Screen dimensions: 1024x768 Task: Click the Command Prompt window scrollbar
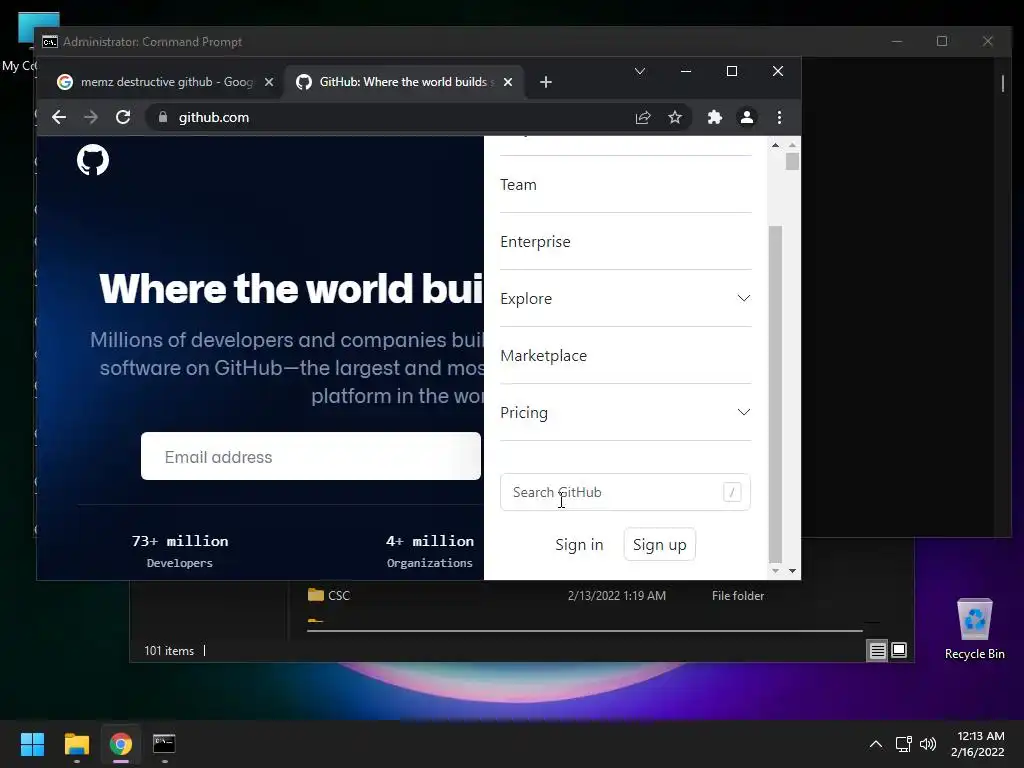pos(1003,84)
